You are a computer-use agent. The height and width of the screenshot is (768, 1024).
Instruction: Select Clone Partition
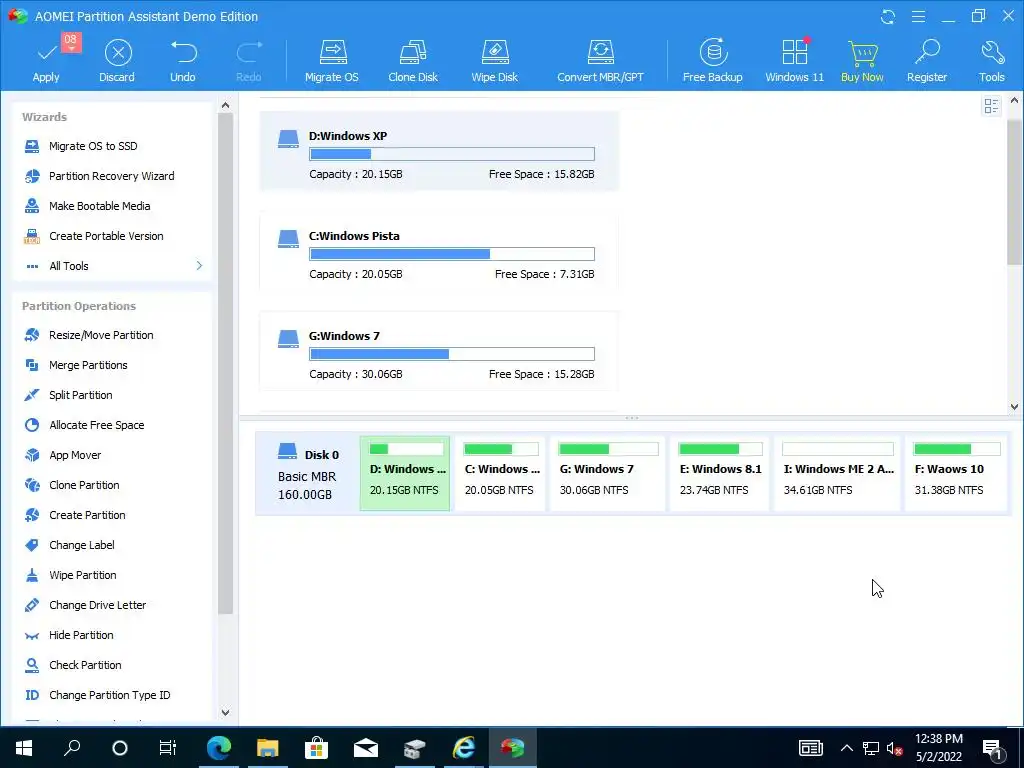coord(84,485)
